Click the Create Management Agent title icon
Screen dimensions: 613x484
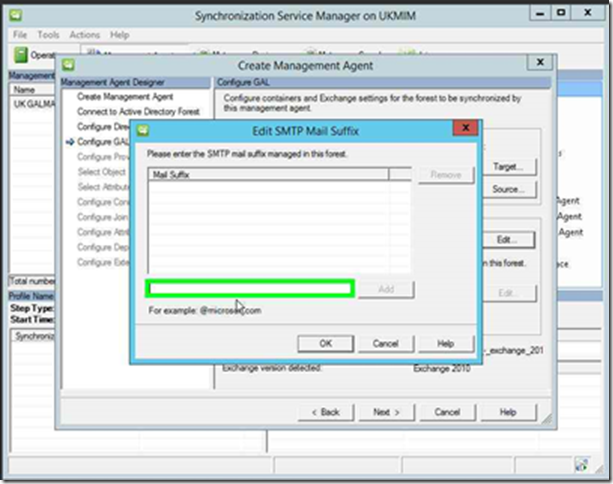click(68, 65)
